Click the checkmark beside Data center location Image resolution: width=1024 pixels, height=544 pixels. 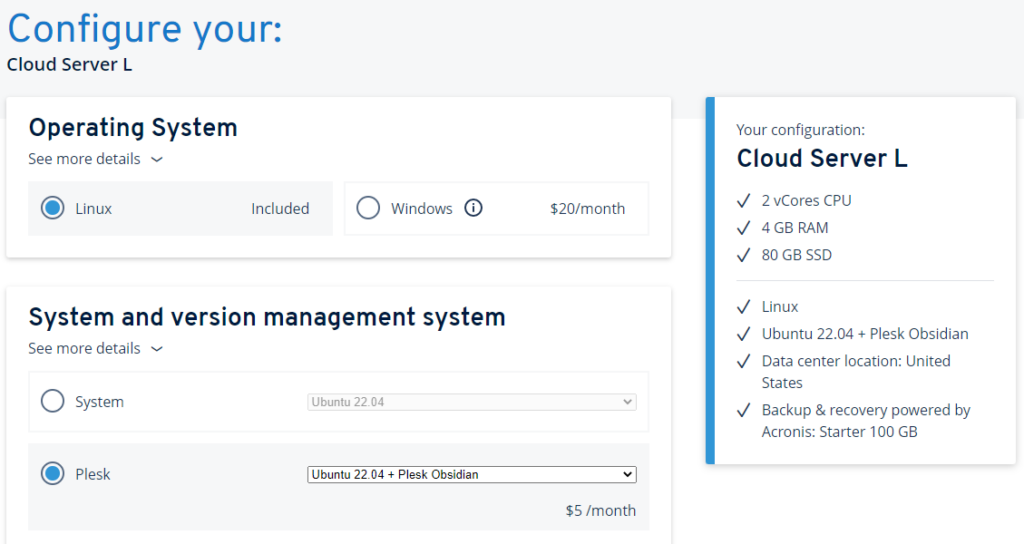[x=743, y=361]
